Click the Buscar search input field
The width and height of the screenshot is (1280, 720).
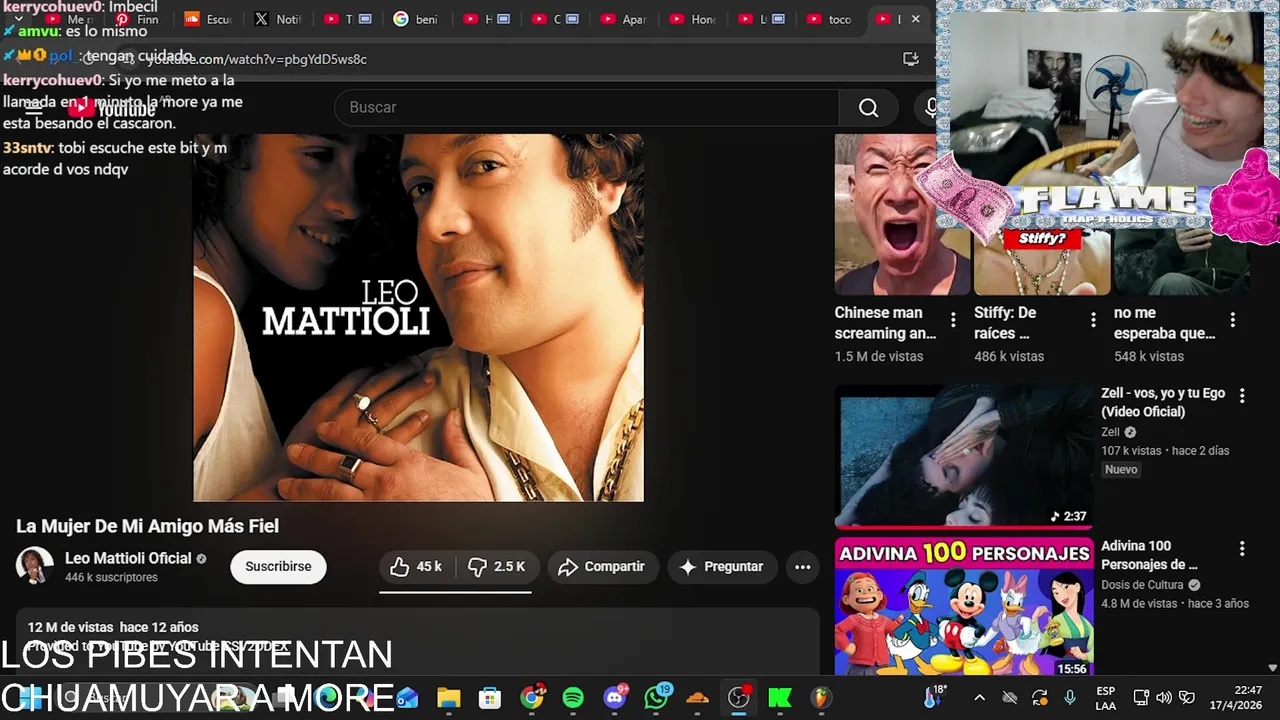pos(587,107)
